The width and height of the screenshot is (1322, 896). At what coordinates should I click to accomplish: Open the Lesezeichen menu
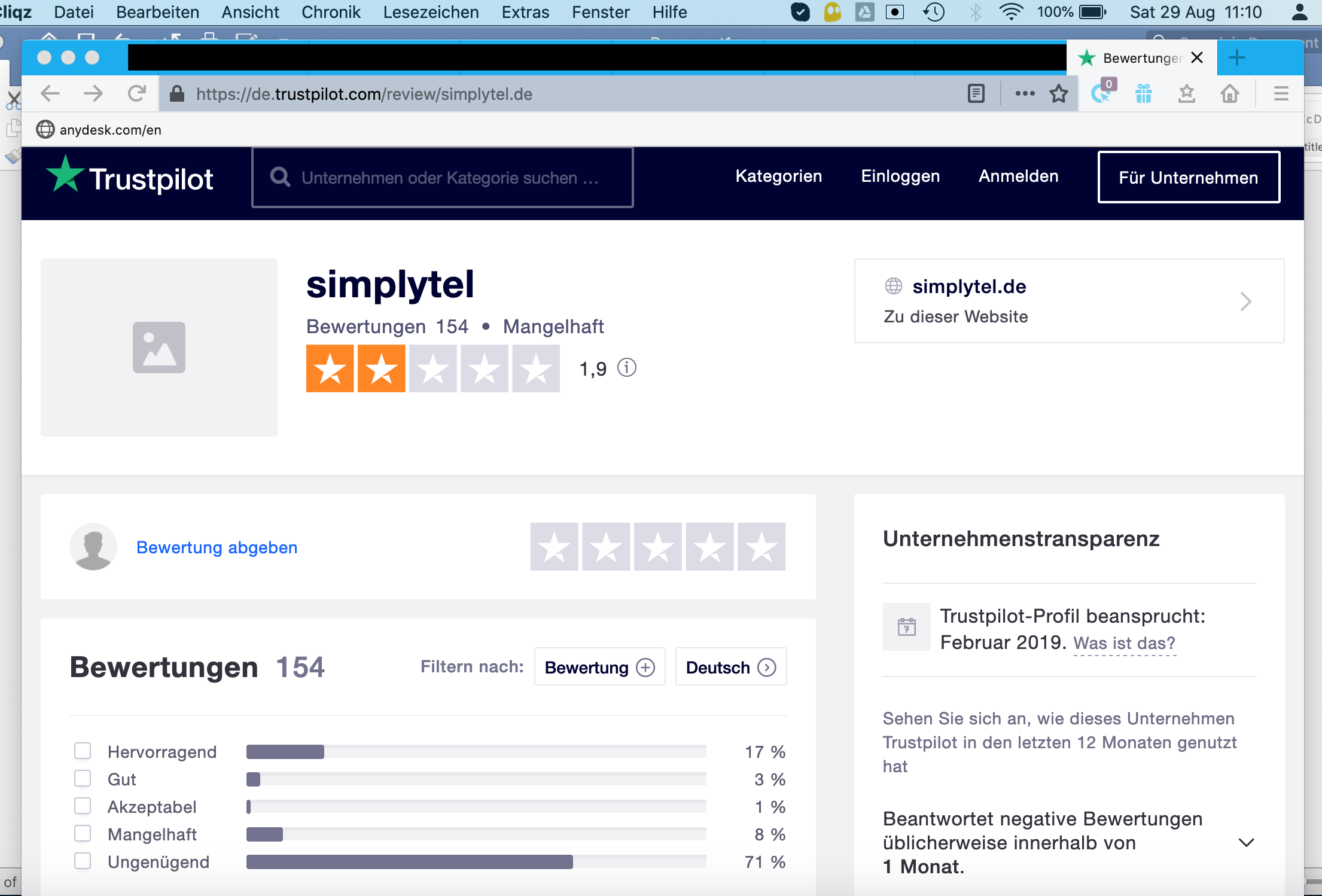point(431,12)
